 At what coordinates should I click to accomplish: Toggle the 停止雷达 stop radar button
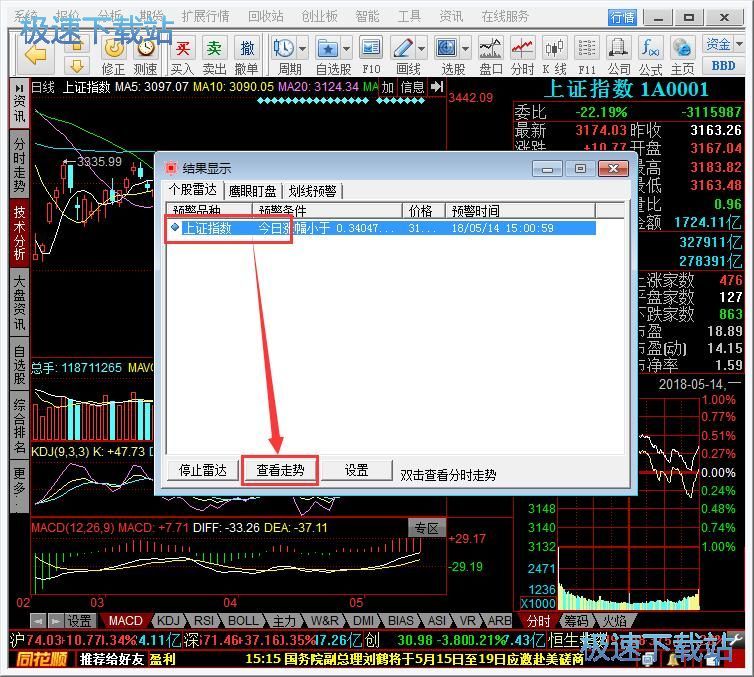pyautogui.click(x=202, y=470)
